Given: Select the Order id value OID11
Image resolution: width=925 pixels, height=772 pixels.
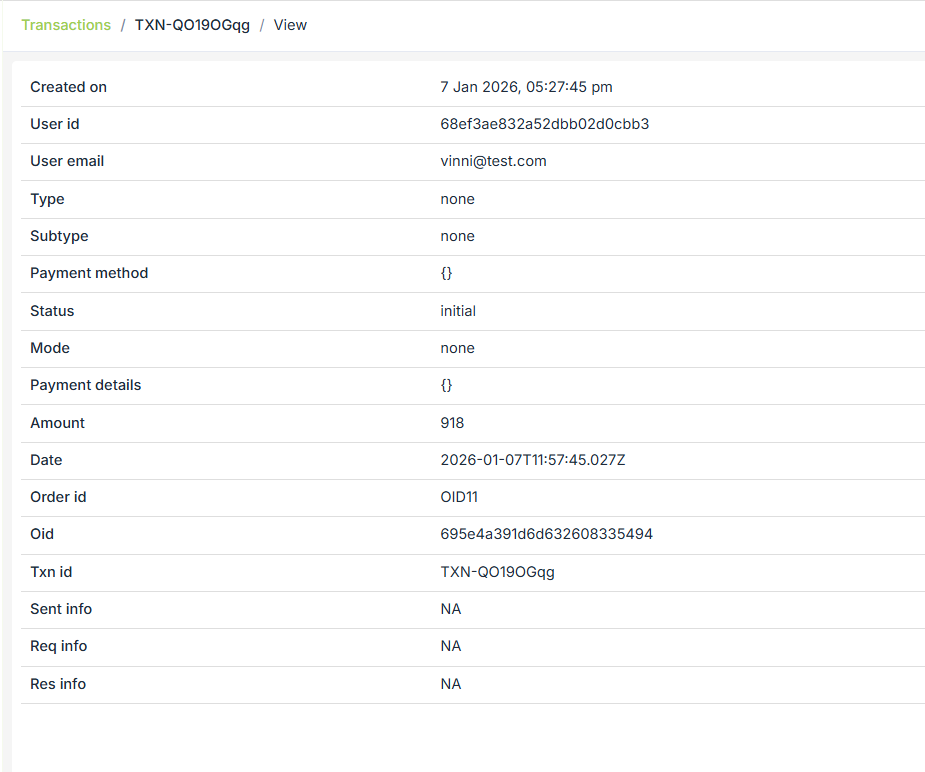Looking at the screenshot, I should click(460, 497).
